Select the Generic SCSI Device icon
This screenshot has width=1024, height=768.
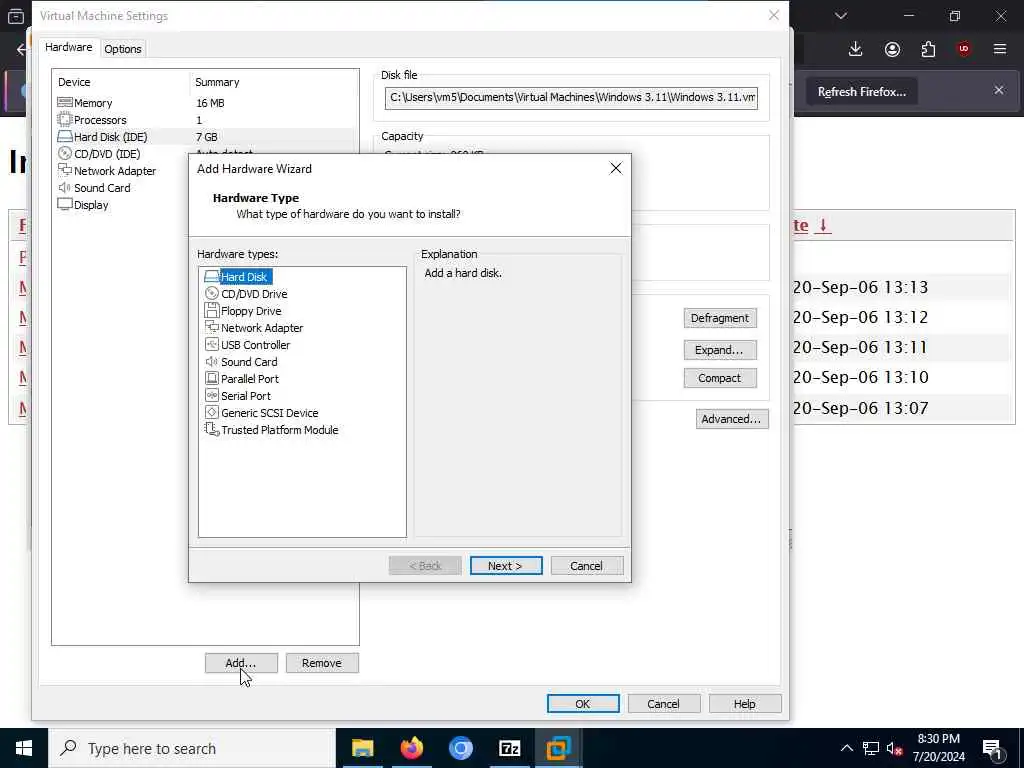tap(212, 413)
